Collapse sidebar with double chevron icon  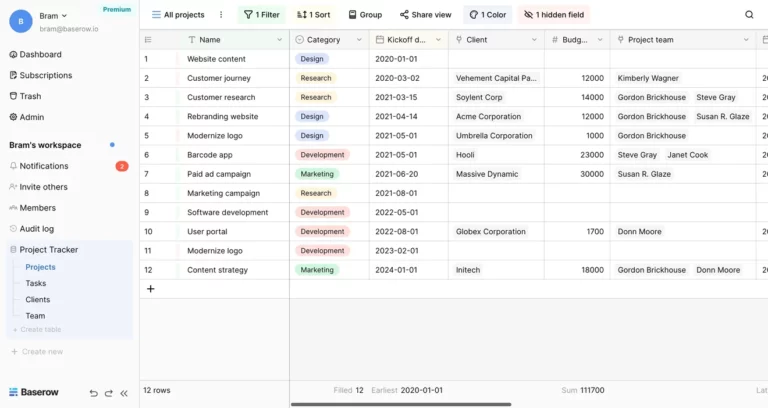pyautogui.click(x=124, y=393)
